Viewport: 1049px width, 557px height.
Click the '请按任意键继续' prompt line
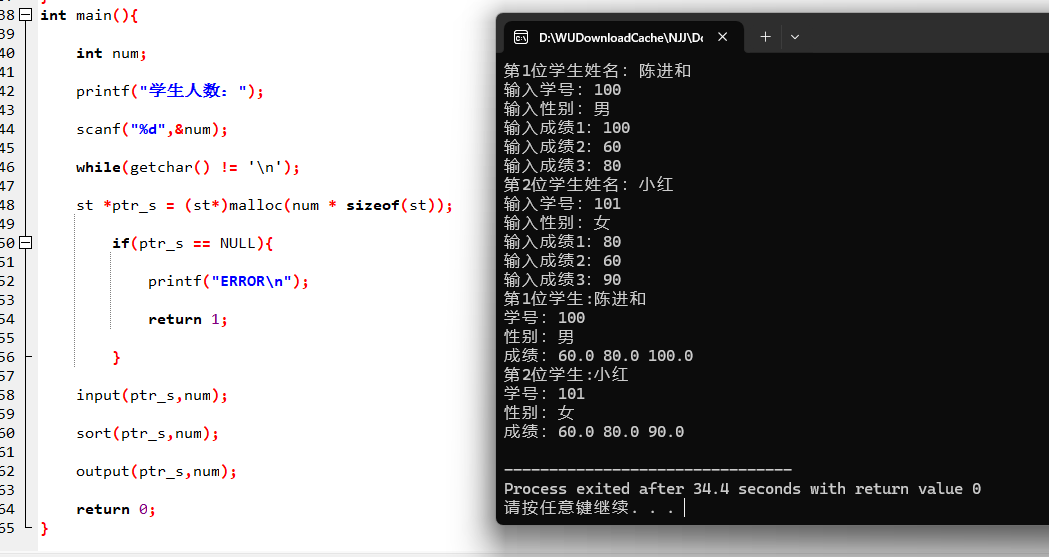point(589,508)
